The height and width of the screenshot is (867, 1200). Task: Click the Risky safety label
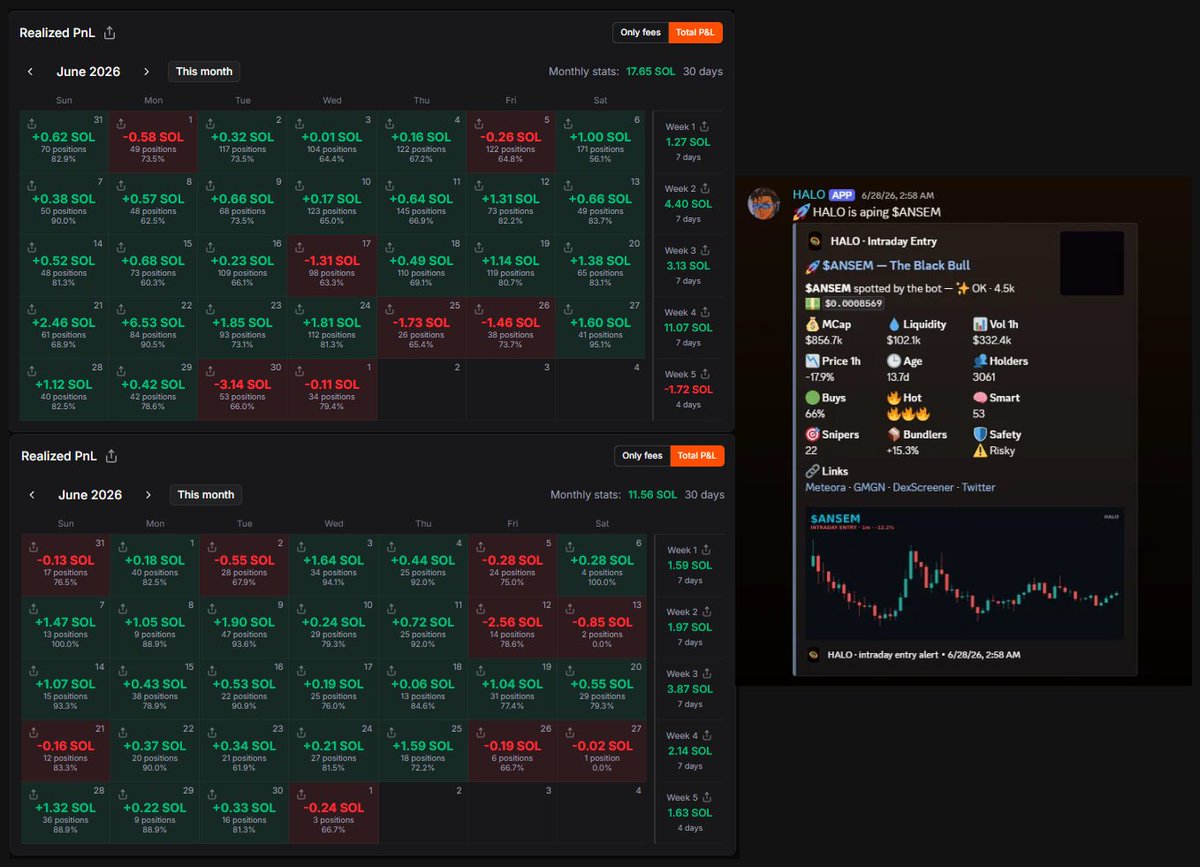(x=1002, y=451)
